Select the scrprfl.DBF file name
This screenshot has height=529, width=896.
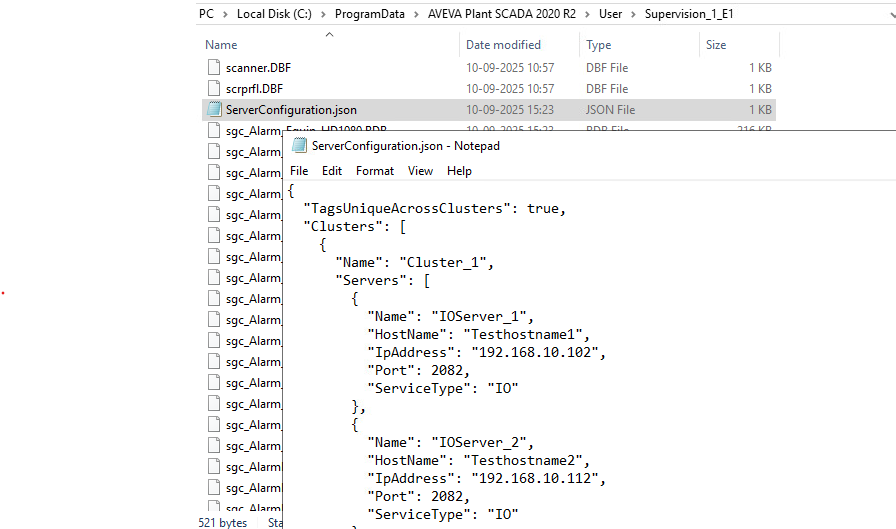(254, 89)
